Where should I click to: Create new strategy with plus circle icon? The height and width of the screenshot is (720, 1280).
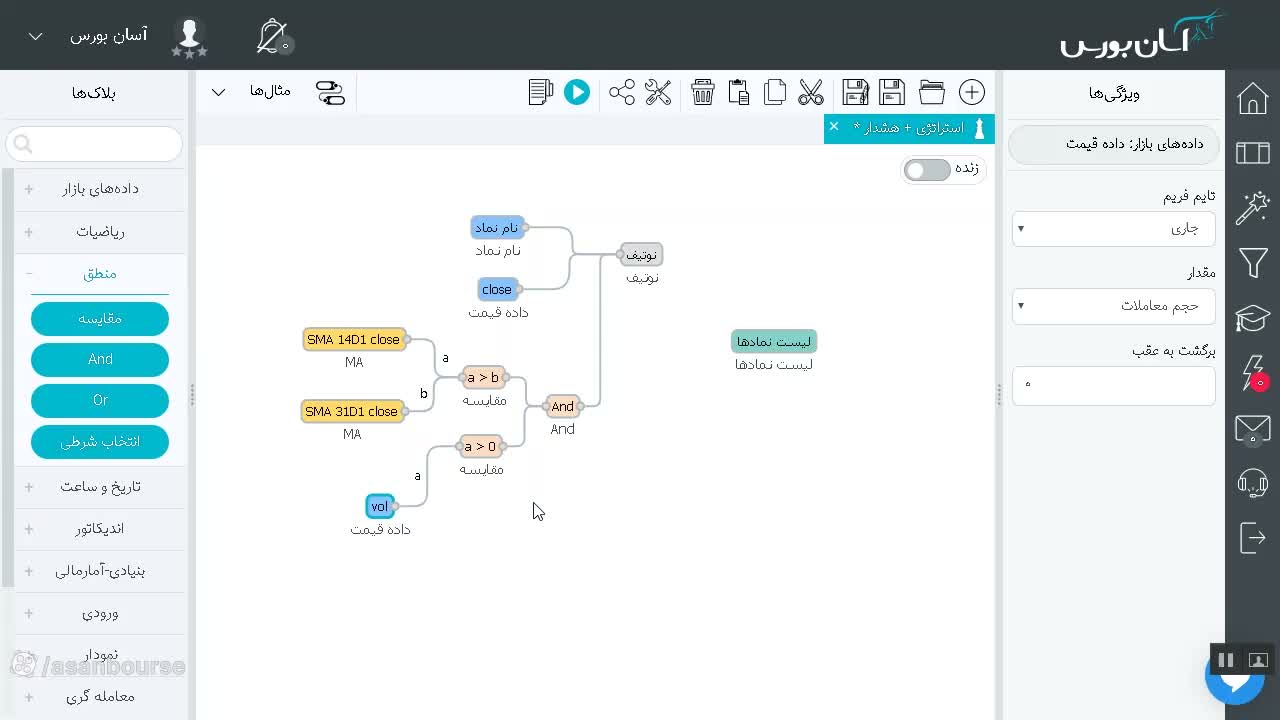(x=972, y=92)
